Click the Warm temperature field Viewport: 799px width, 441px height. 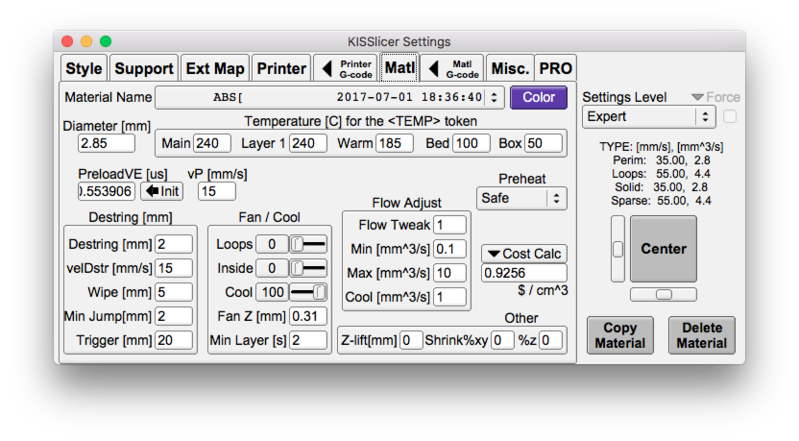point(394,143)
